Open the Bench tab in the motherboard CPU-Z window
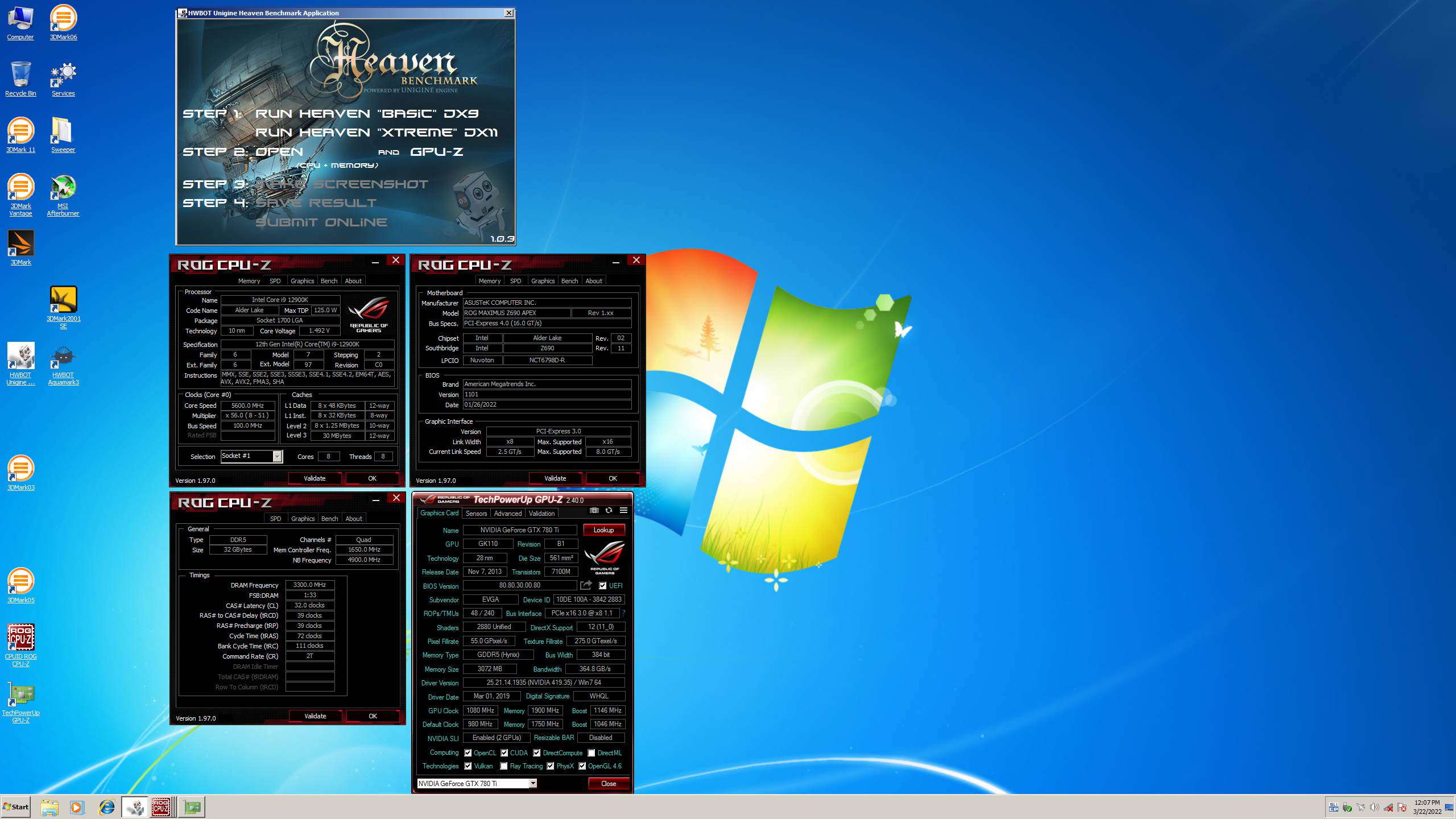Screen dimensions: 1456x819 point(569,281)
